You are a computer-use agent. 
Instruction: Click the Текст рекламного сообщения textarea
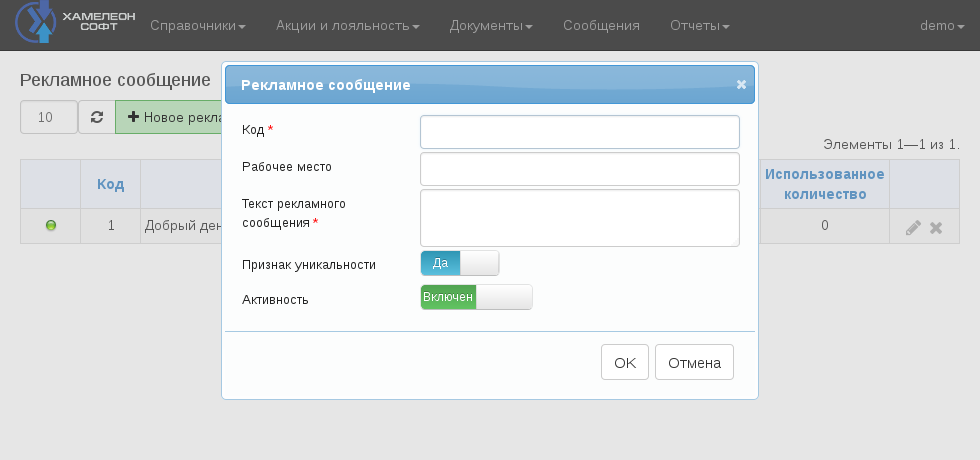coord(580,218)
